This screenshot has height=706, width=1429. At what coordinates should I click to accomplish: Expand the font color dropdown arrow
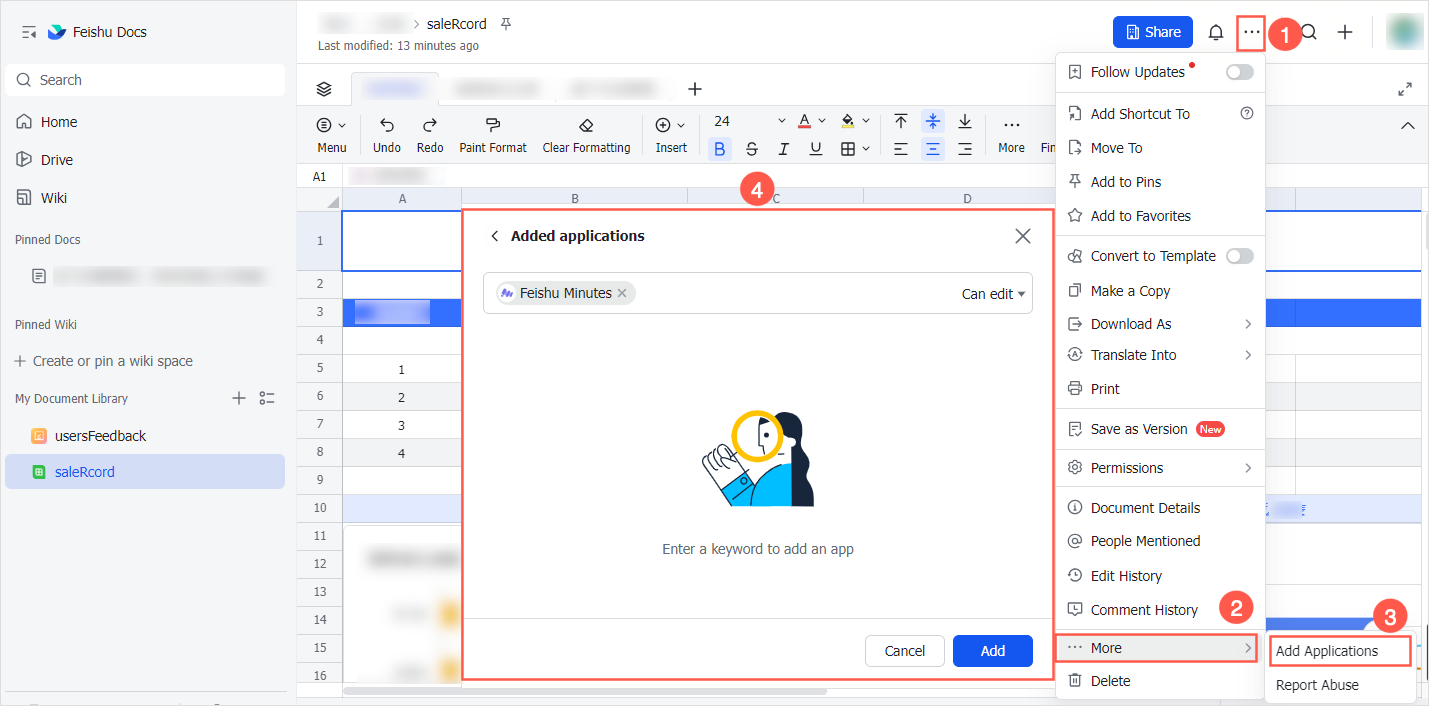click(x=822, y=121)
